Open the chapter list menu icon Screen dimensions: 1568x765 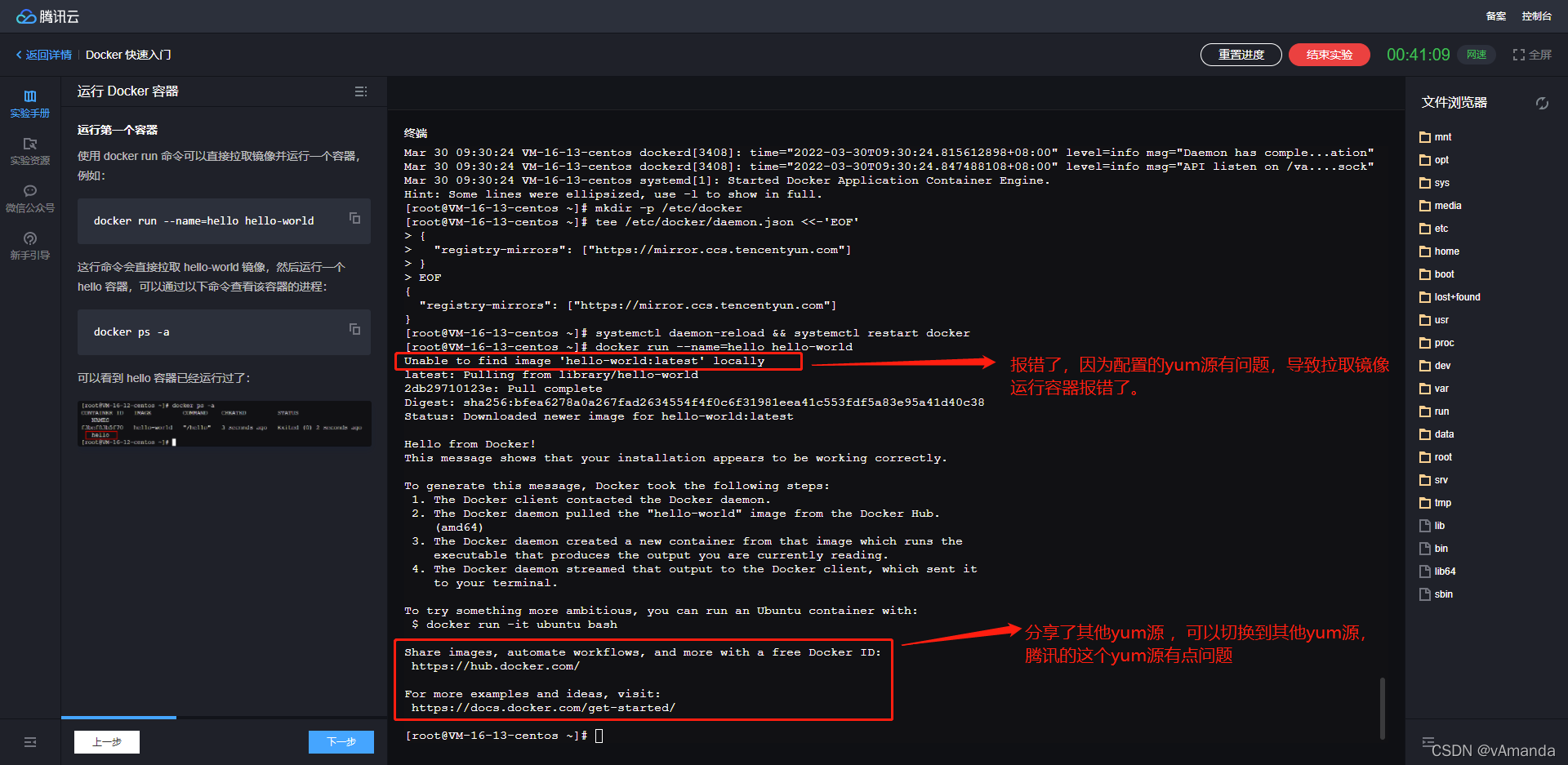(x=361, y=91)
